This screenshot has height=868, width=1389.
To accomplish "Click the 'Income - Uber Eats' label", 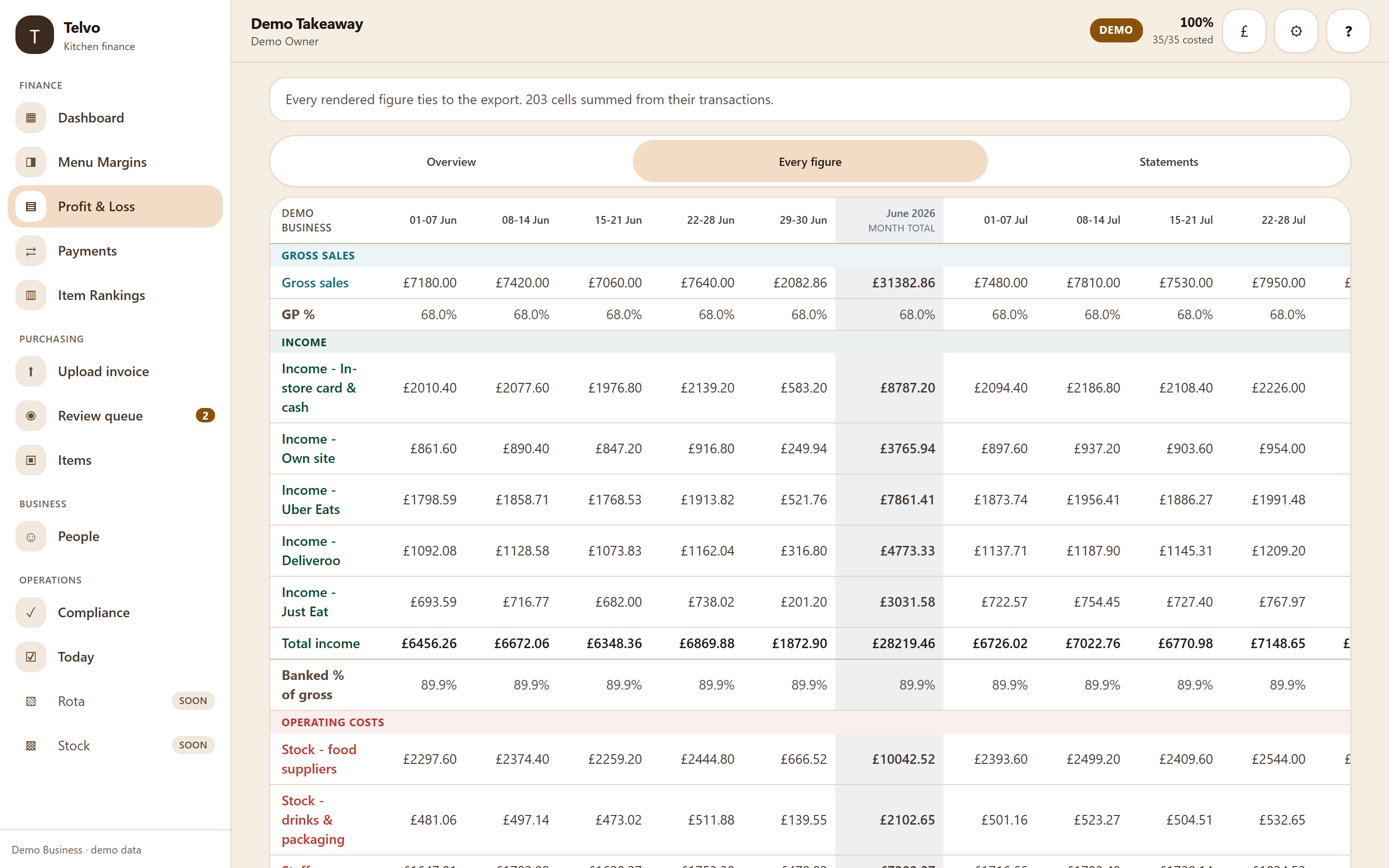I will (311, 500).
